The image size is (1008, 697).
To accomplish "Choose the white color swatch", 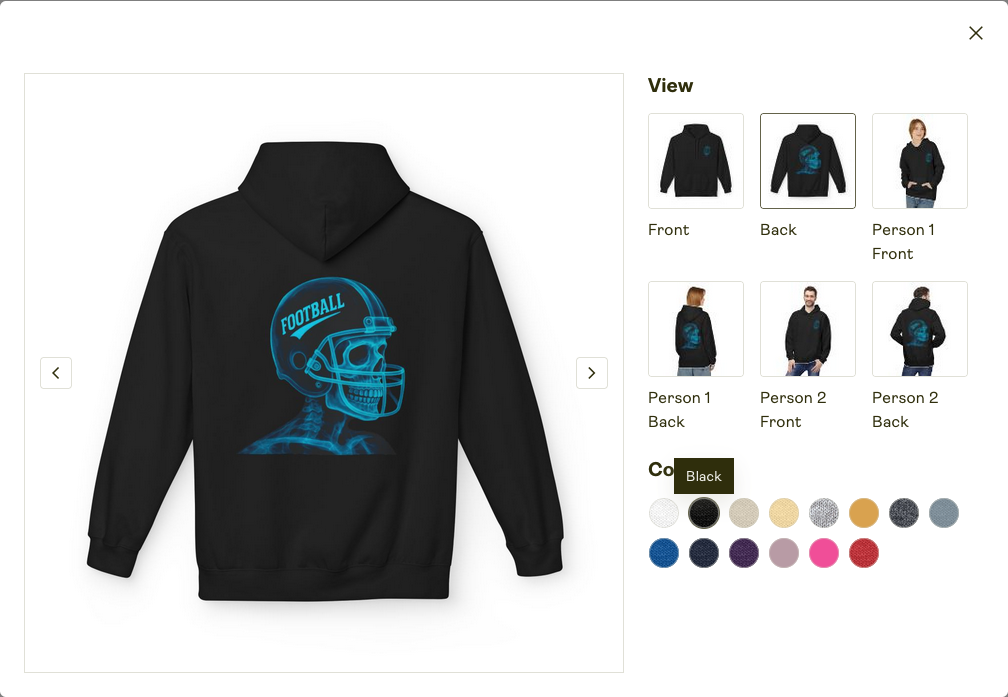I will pos(664,513).
